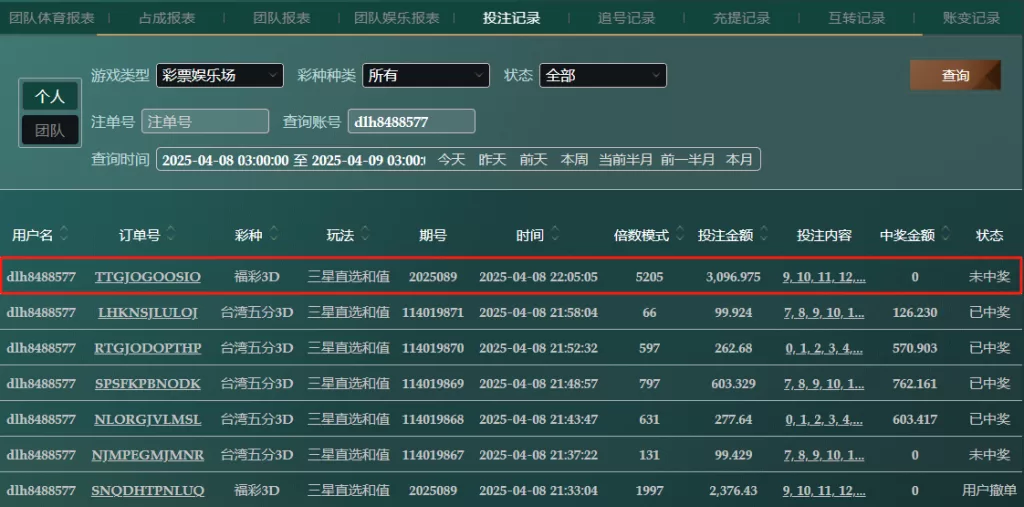Choose the 本周 quick date filter
1024x507 pixels.
[574, 159]
